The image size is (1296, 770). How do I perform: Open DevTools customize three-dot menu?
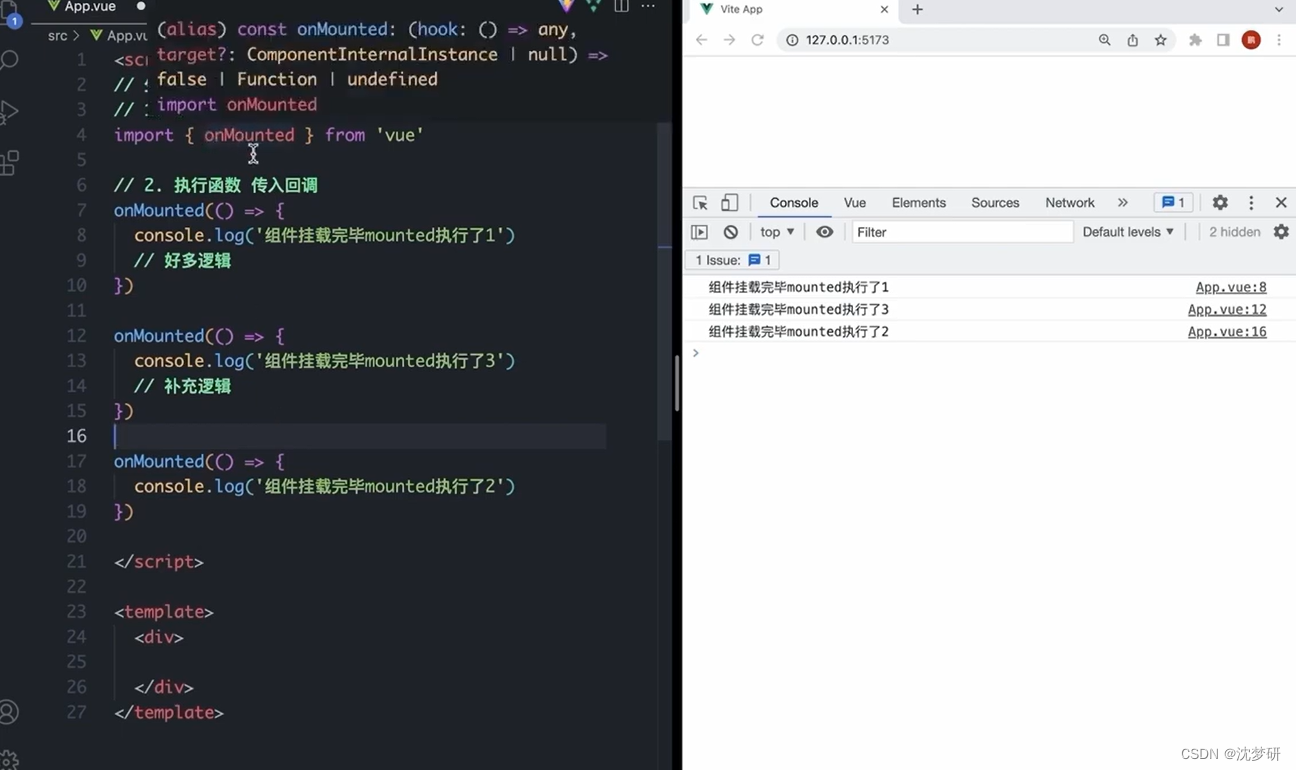click(1251, 202)
